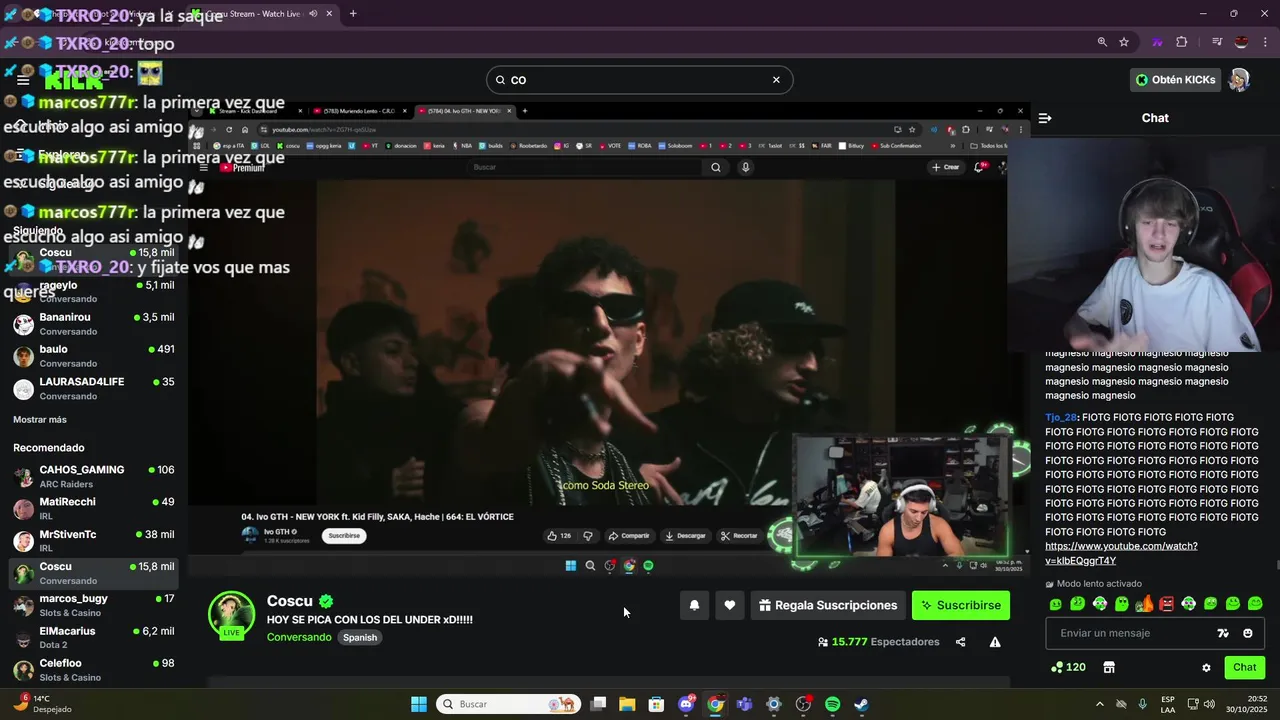Show hidden system tray icons chevron

[1100, 704]
